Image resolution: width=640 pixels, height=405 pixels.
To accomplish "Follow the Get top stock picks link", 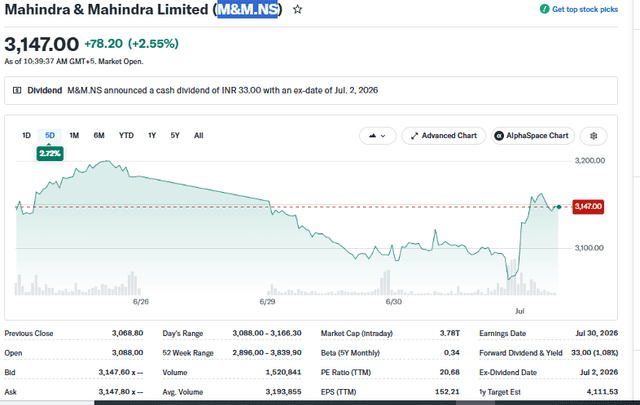I will [x=585, y=9].
